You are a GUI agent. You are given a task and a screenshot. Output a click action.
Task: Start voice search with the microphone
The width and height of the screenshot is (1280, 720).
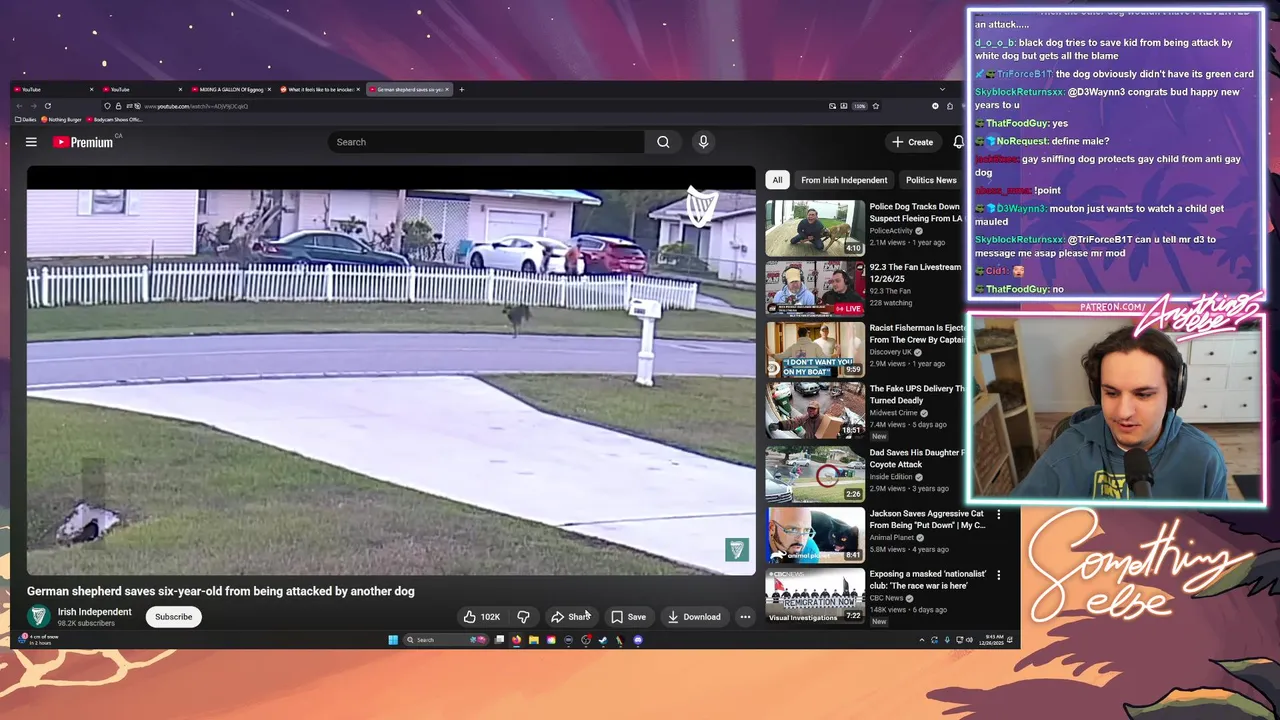click(x=703, y=142)
